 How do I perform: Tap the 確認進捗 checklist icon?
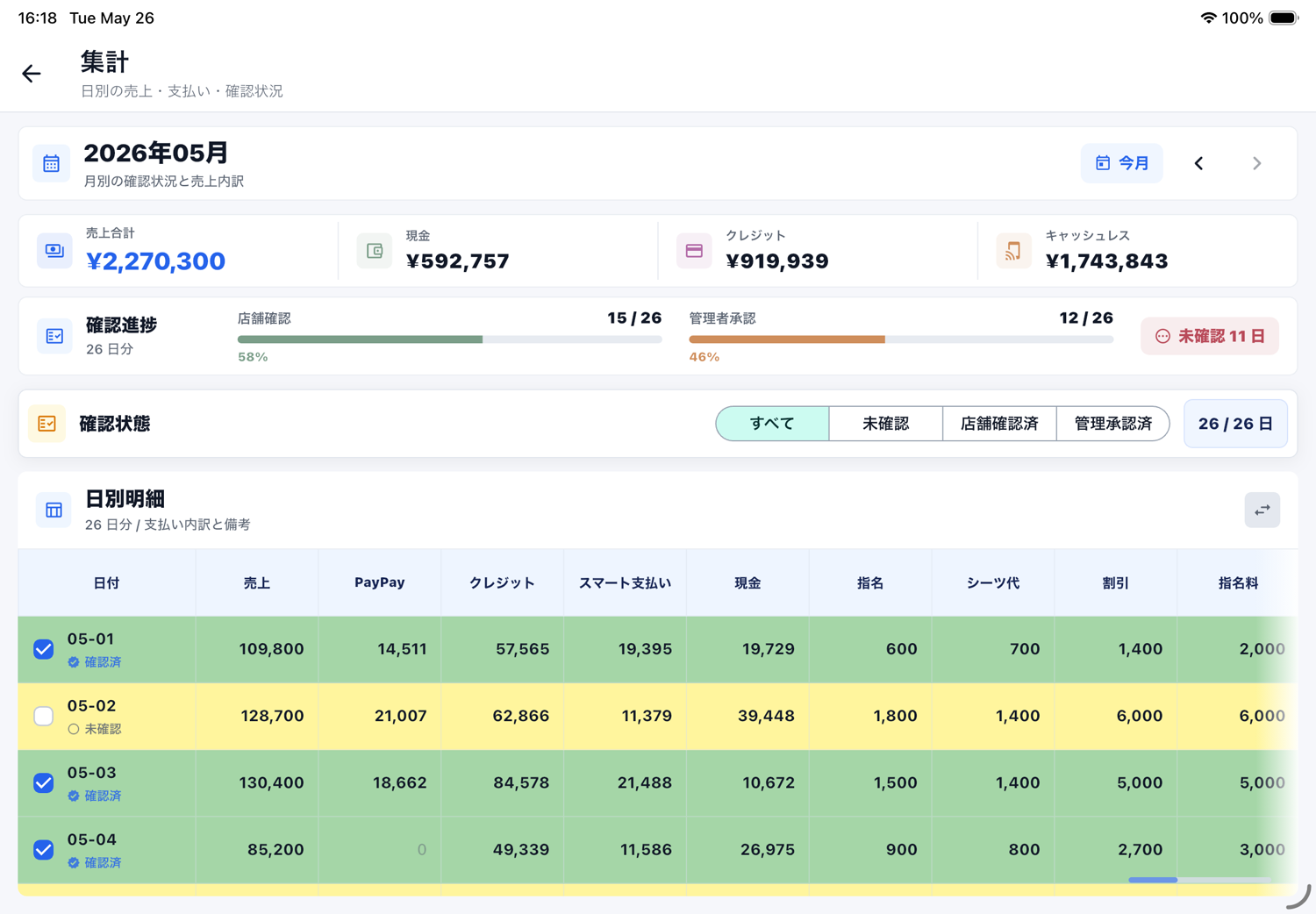click(x=54, y=336)
